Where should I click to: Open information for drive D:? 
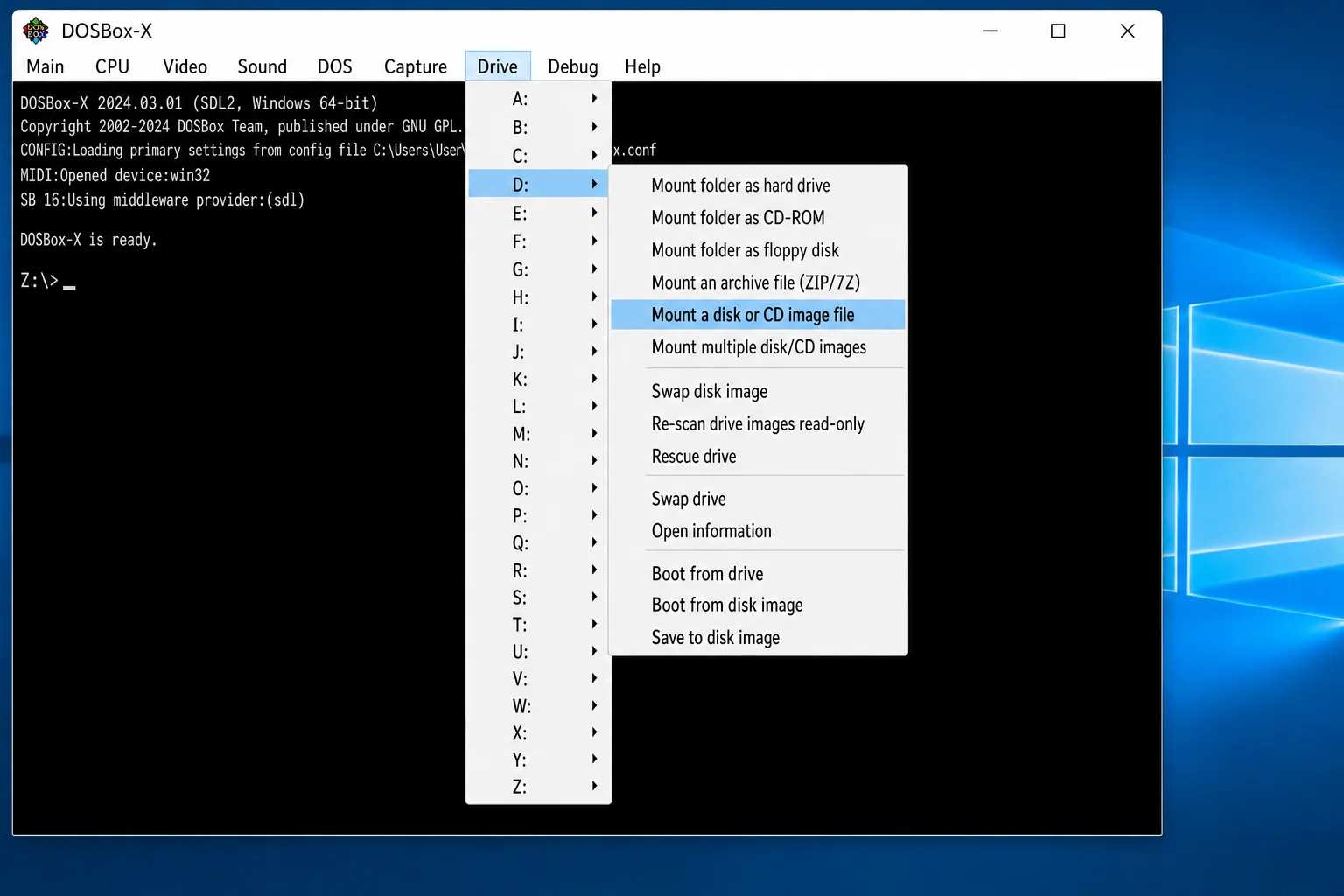click(x=758, y=531)
